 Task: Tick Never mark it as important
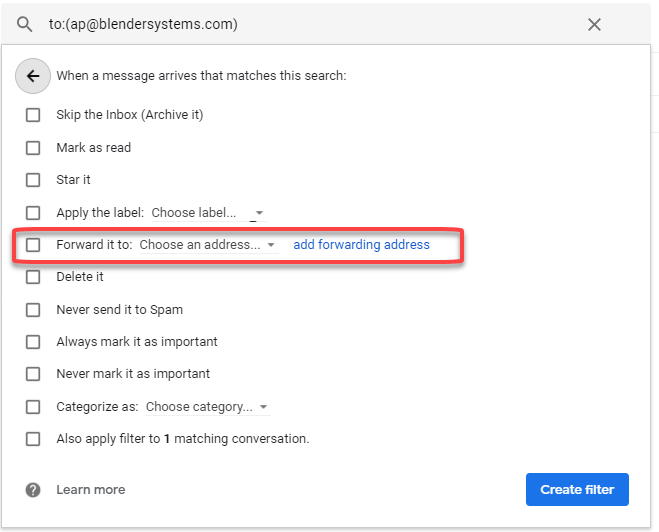point(33,374)
